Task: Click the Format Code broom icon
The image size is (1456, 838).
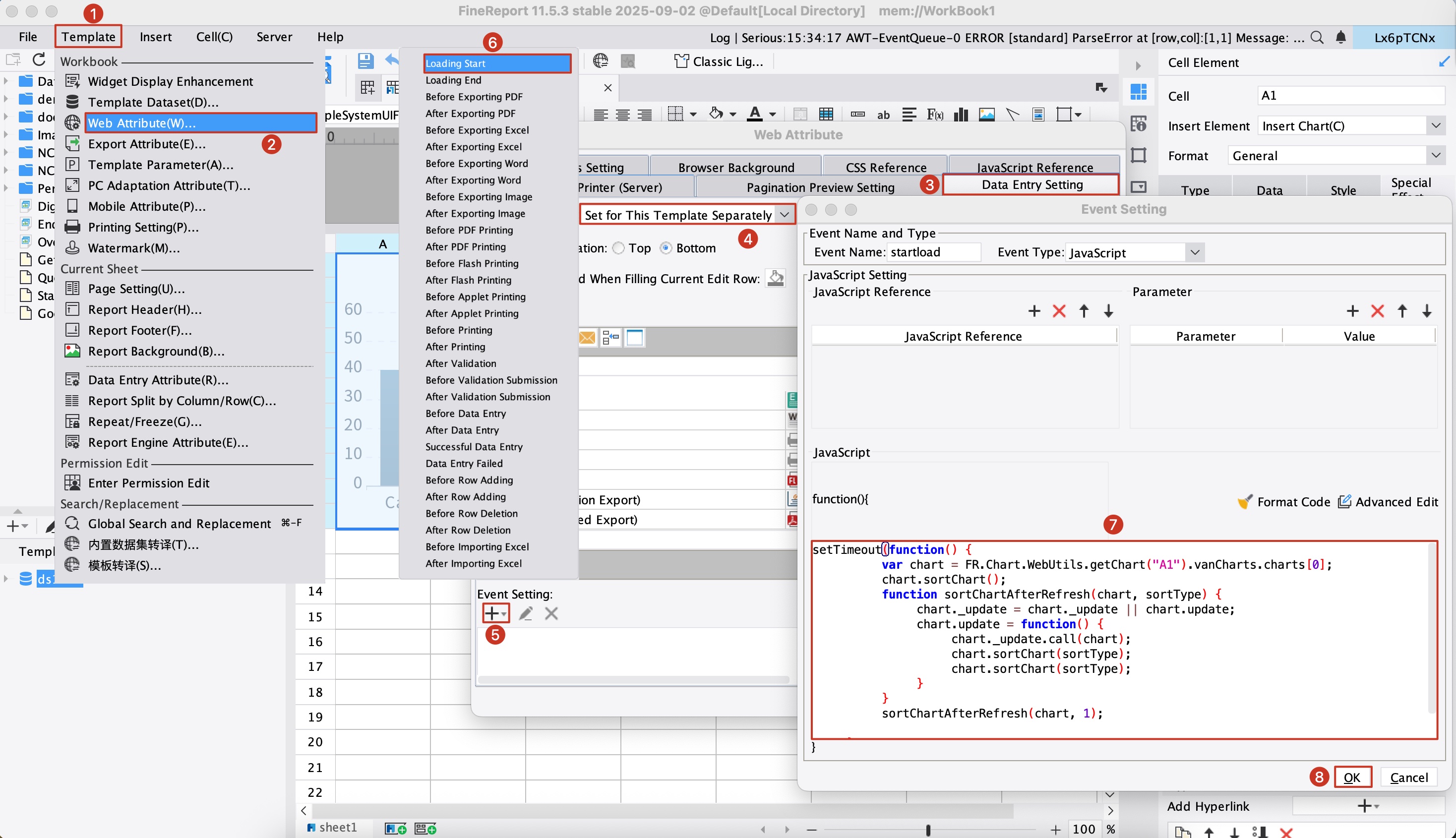Action: pos(1245,501)
